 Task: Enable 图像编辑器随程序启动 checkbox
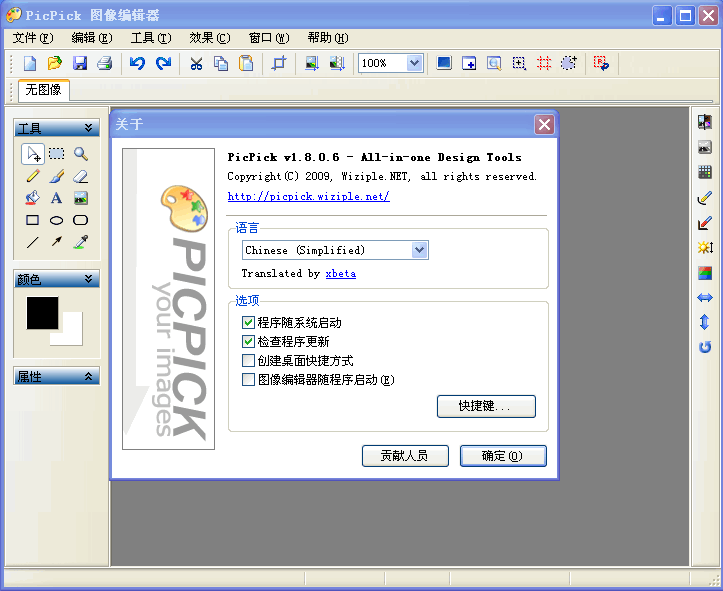click(x=248, y=379)
